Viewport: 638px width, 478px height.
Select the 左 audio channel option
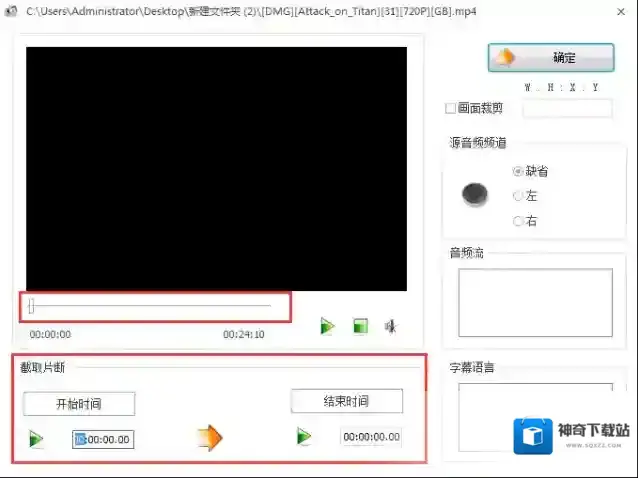(x=518, y=196)
